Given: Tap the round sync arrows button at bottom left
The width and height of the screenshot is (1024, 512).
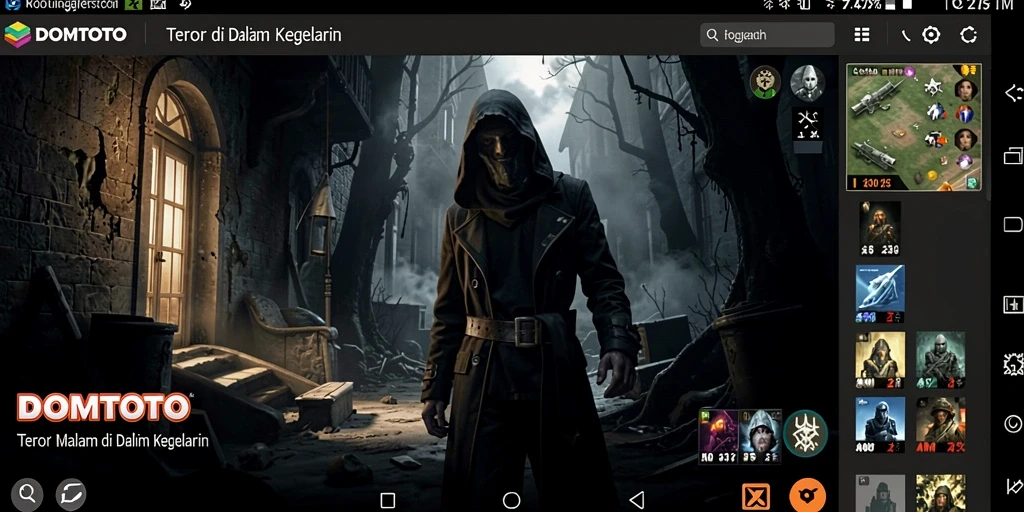Looking at the screenshot, I should (71, 494).
